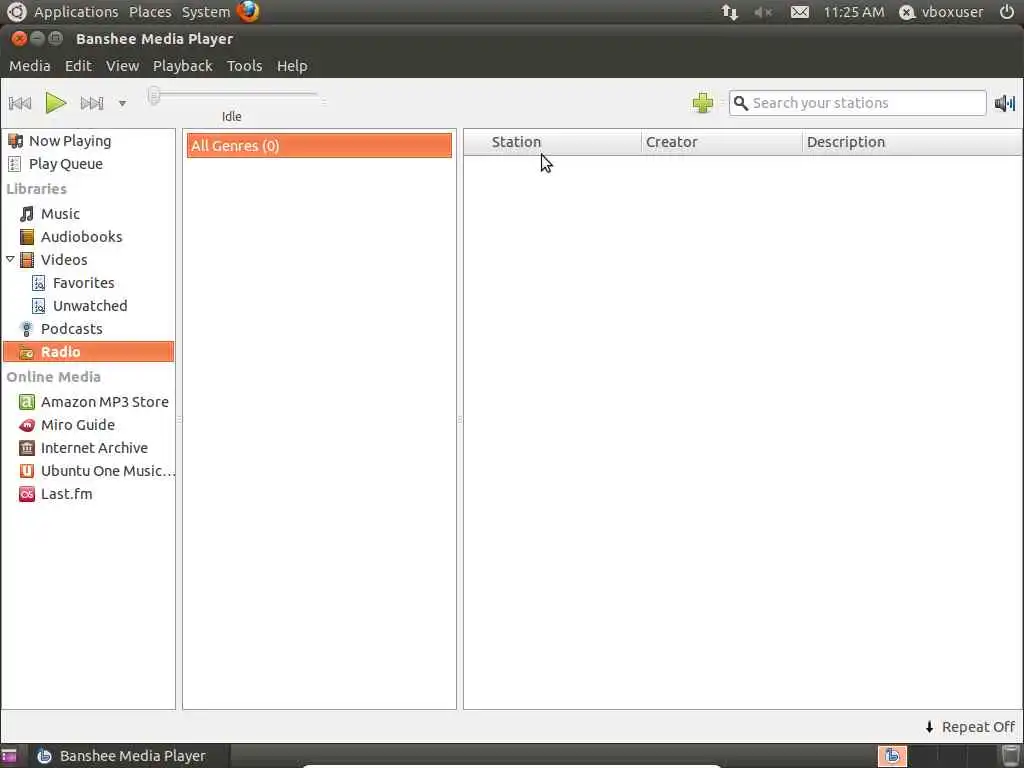Open the mail envelope indicator

(x=800, y=12)
